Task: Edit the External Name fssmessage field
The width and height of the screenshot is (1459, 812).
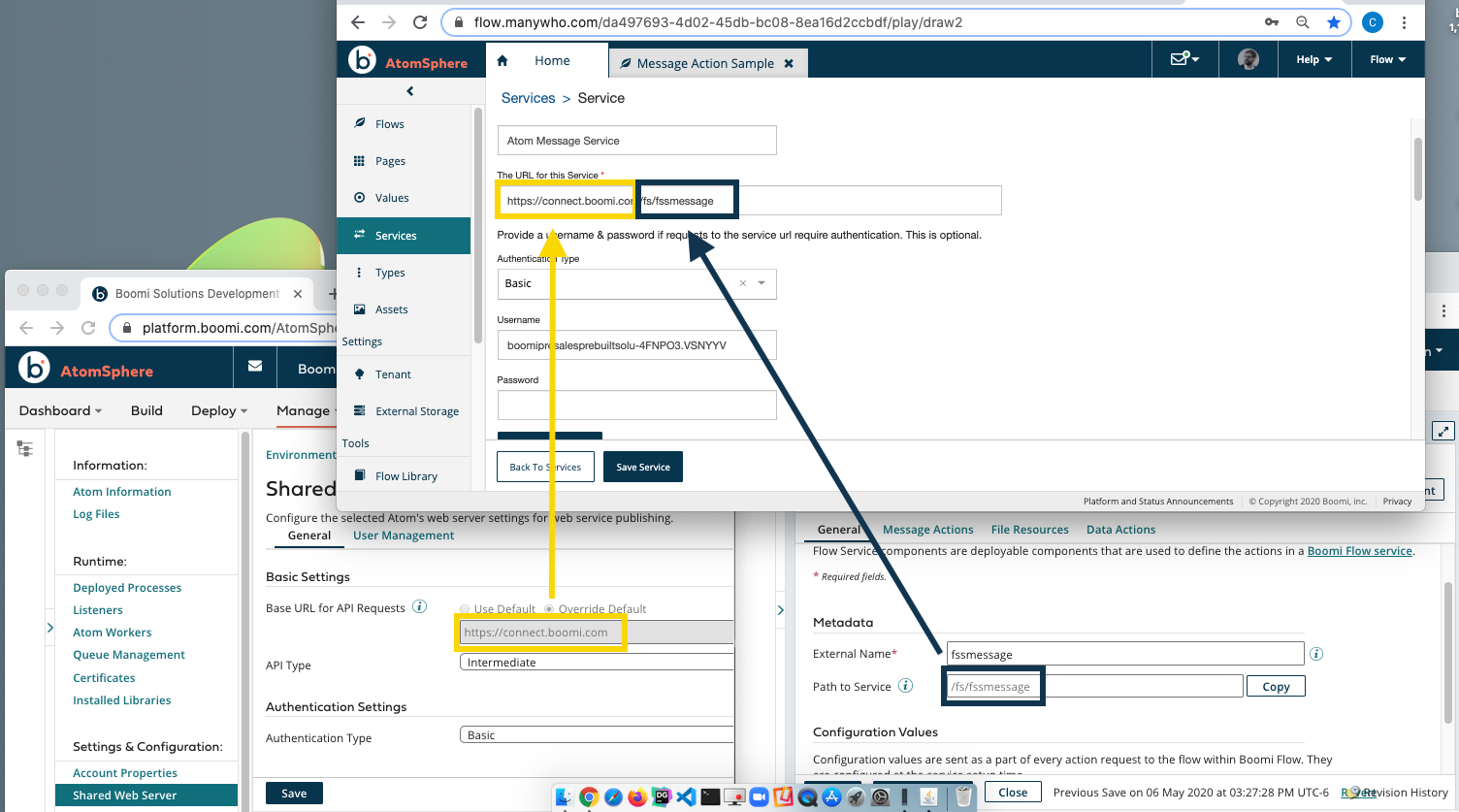Action: pos(1124,654)
